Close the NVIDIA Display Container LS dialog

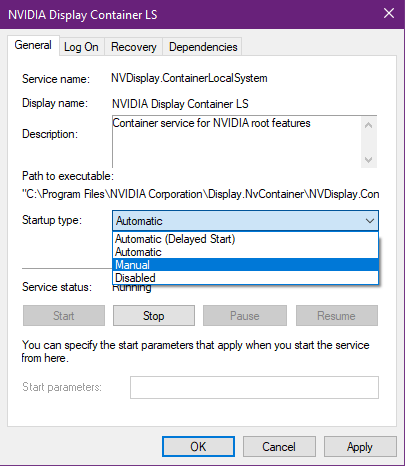click(x=389, y=13)
